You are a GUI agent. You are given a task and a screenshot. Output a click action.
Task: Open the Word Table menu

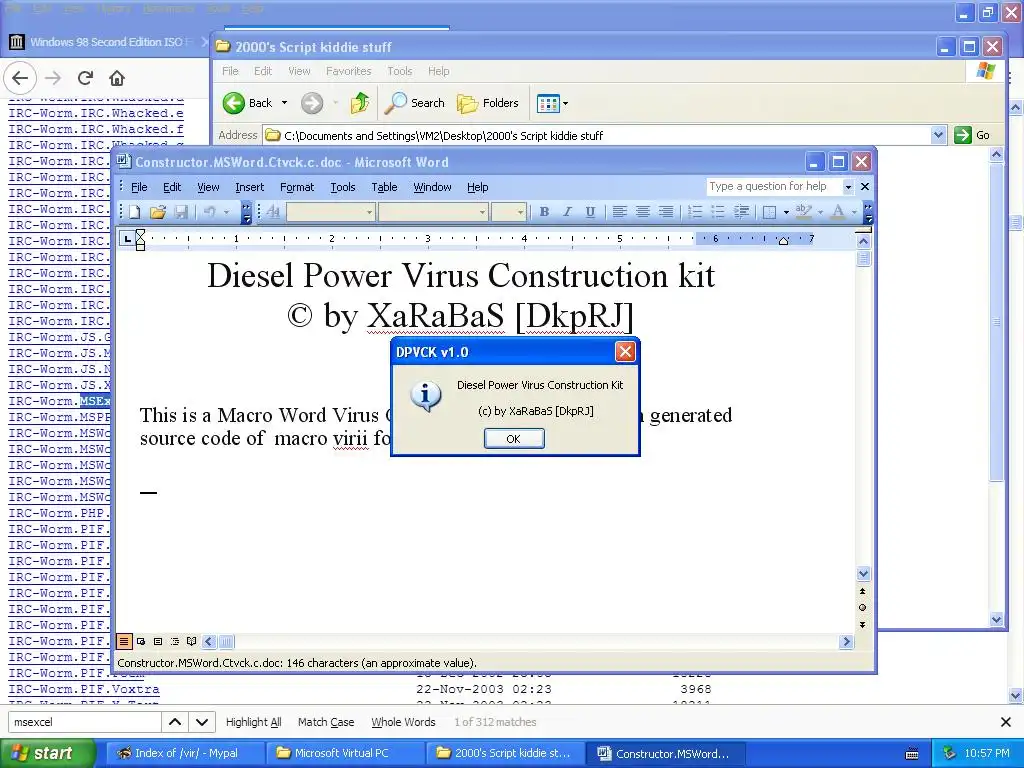click(x=384, y=187)
